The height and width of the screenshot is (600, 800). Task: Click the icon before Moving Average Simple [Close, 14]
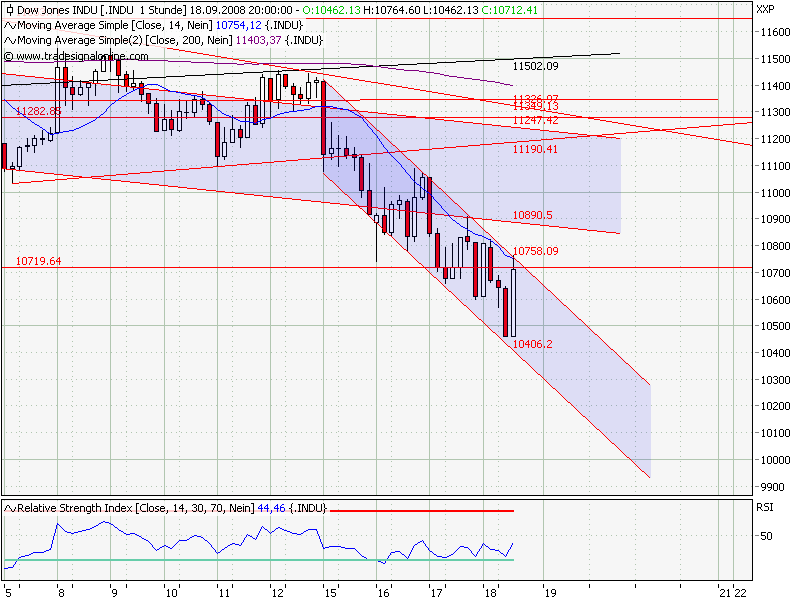click(10, 26)
